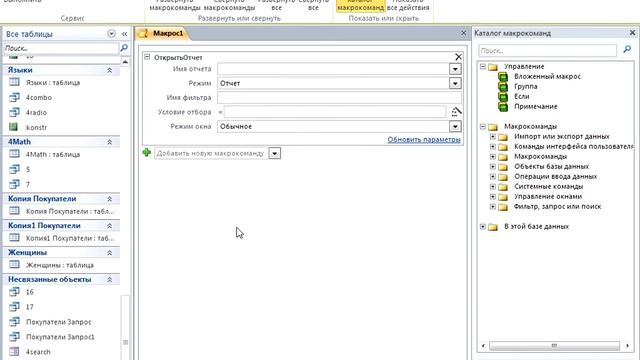640x360 pixels.
Task: Select Вложенный макрос catalog item icon
Action: 503,76
